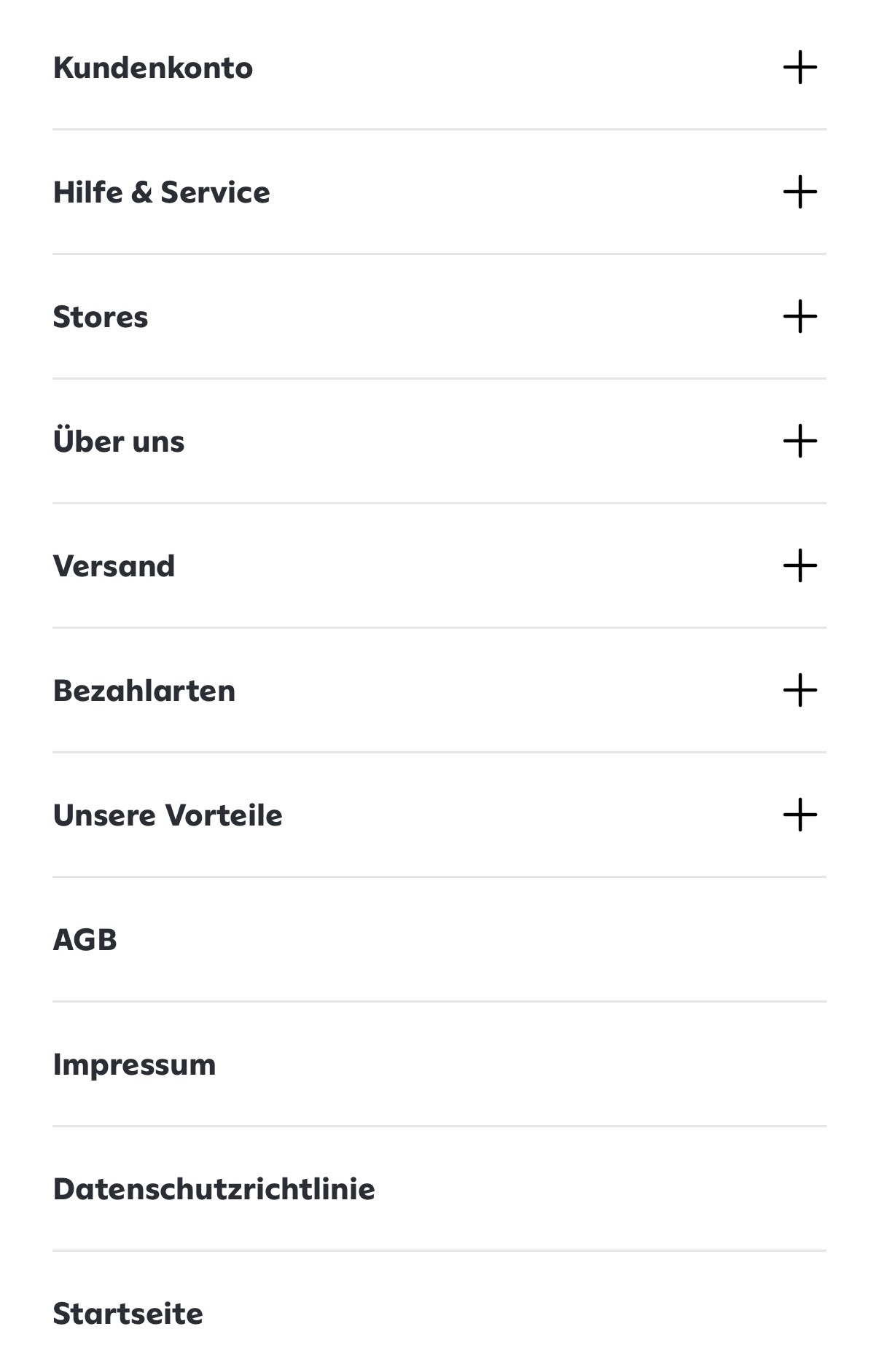
Task: Open the Datenschutzrichtlinie link
Action: point(214,1189)
